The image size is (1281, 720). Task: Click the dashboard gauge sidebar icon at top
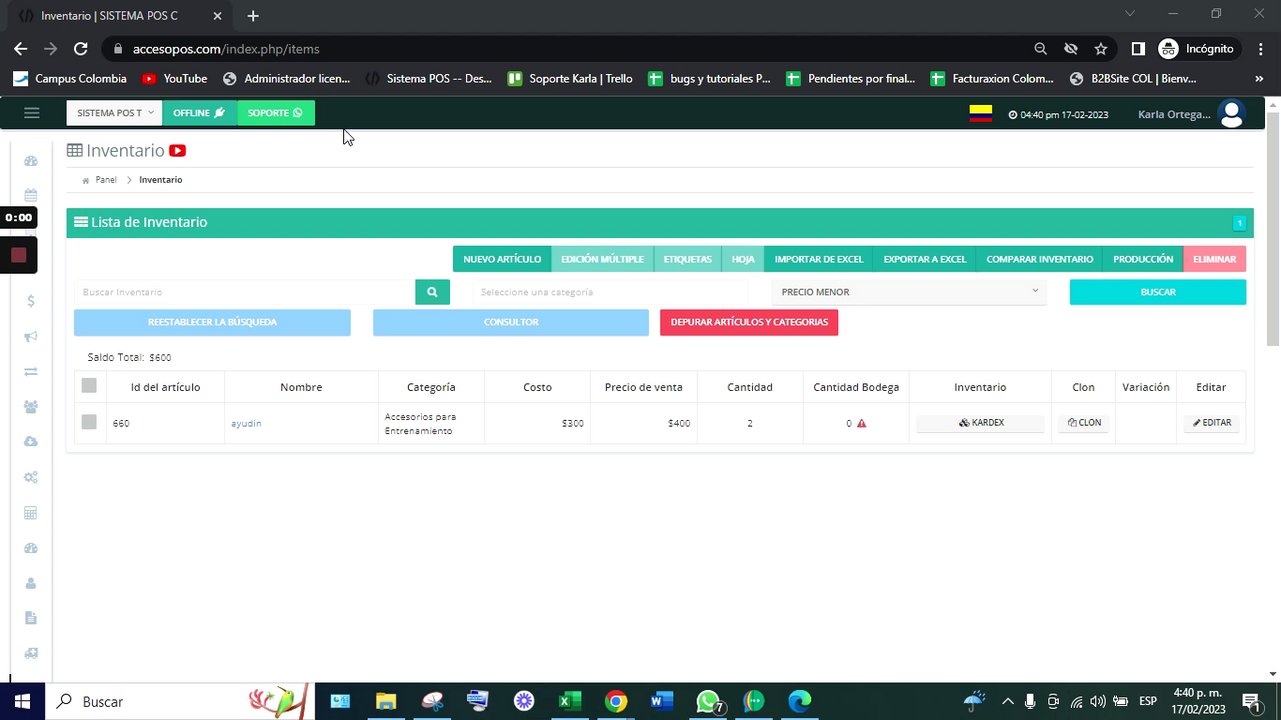pos(31,161)
